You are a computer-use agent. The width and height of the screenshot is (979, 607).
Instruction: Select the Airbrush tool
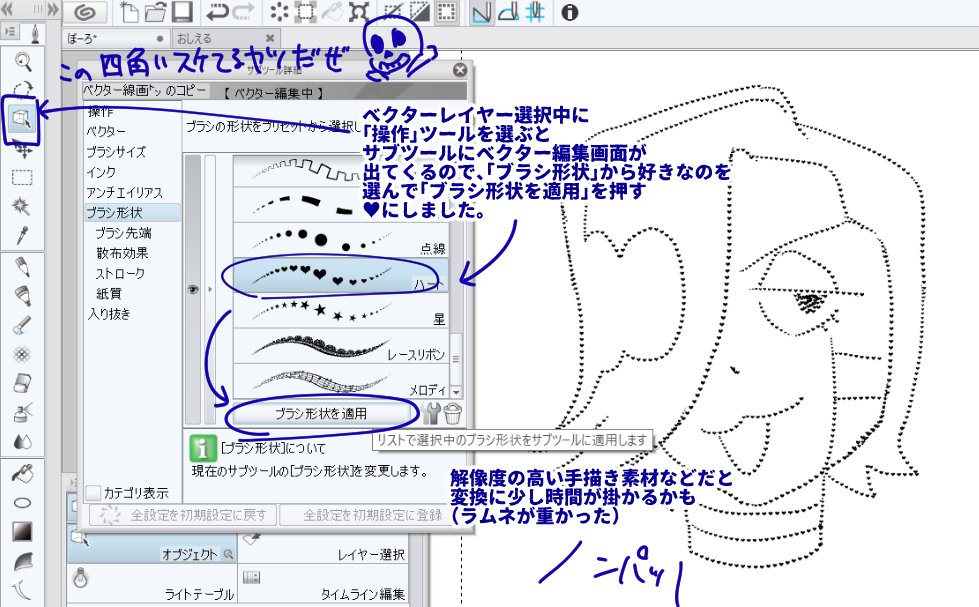coord(22,412)
